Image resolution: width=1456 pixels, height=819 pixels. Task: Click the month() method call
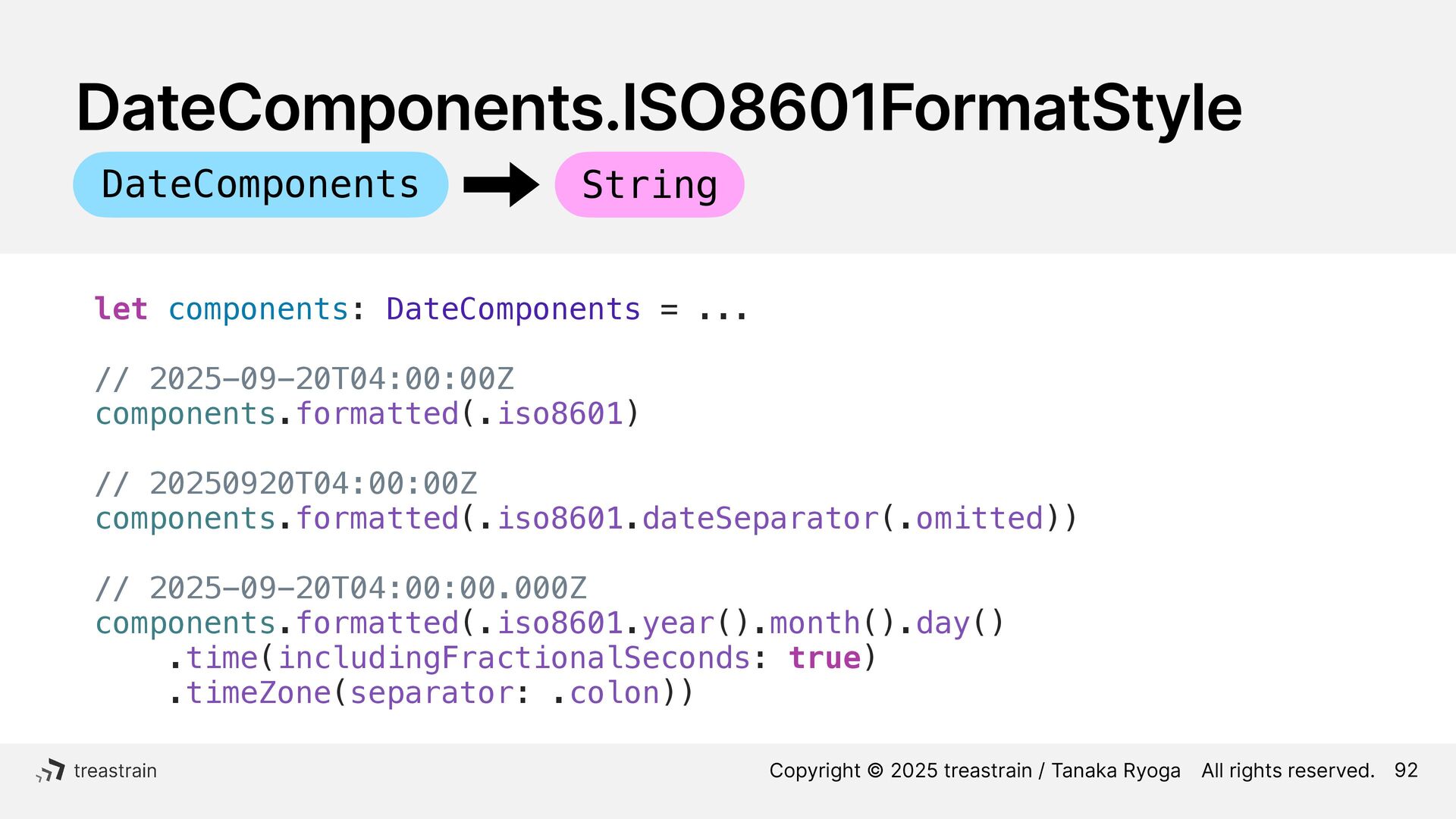[833, 623]
